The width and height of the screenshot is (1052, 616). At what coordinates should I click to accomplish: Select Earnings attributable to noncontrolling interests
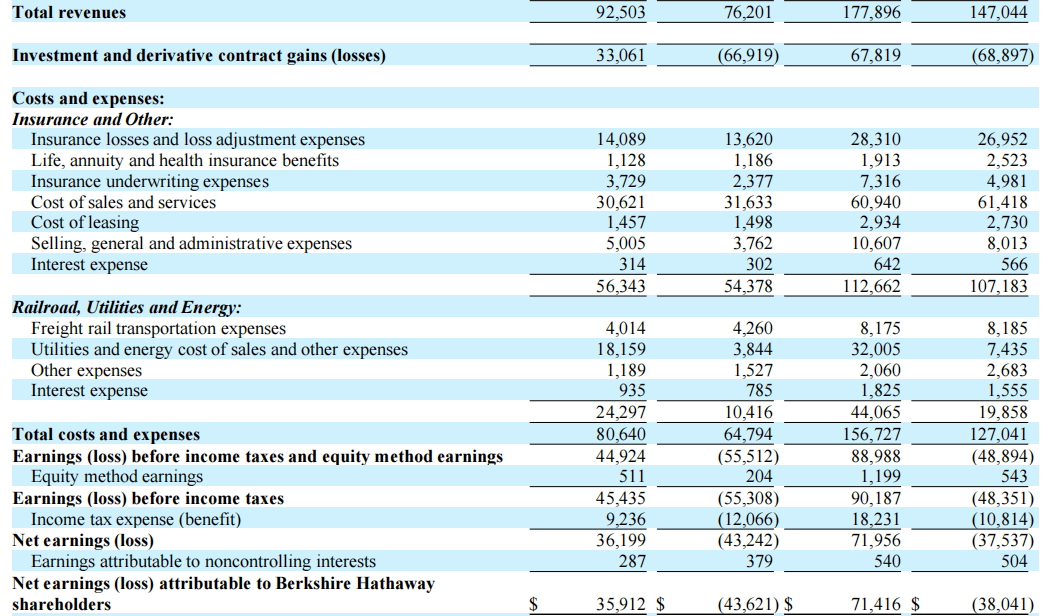(203, 561)
